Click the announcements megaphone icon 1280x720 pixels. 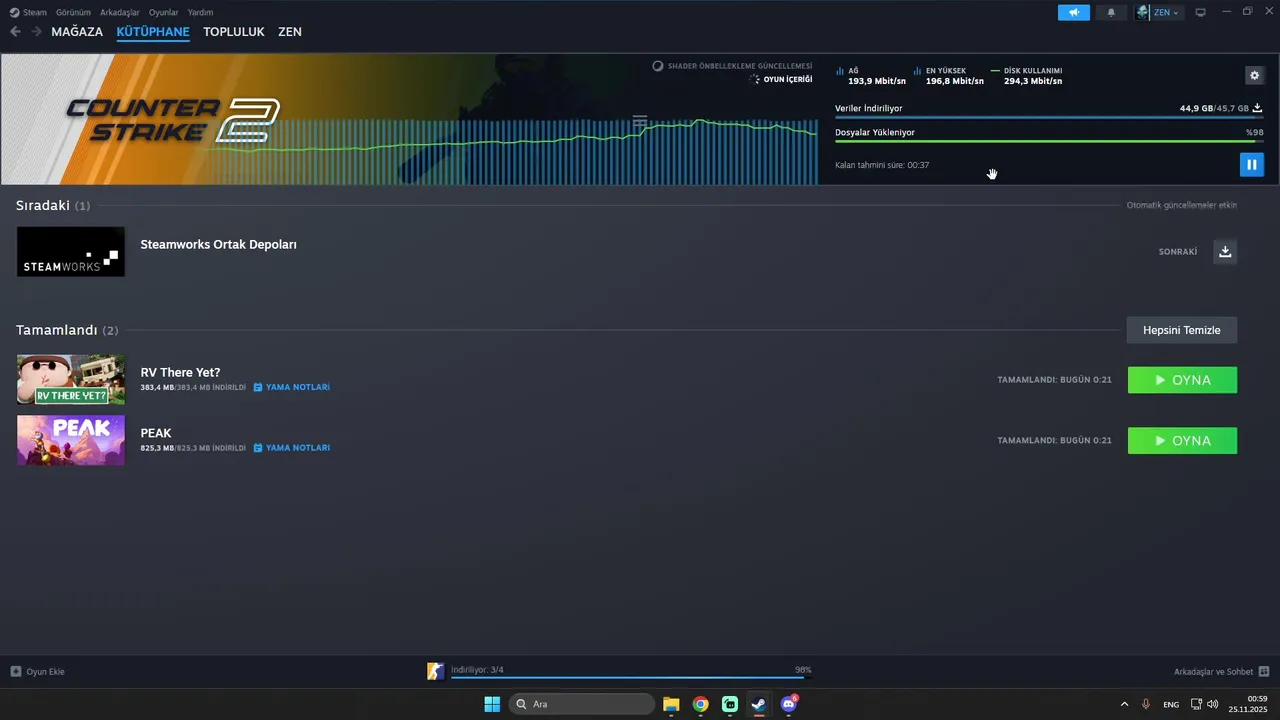(1074, 12)
